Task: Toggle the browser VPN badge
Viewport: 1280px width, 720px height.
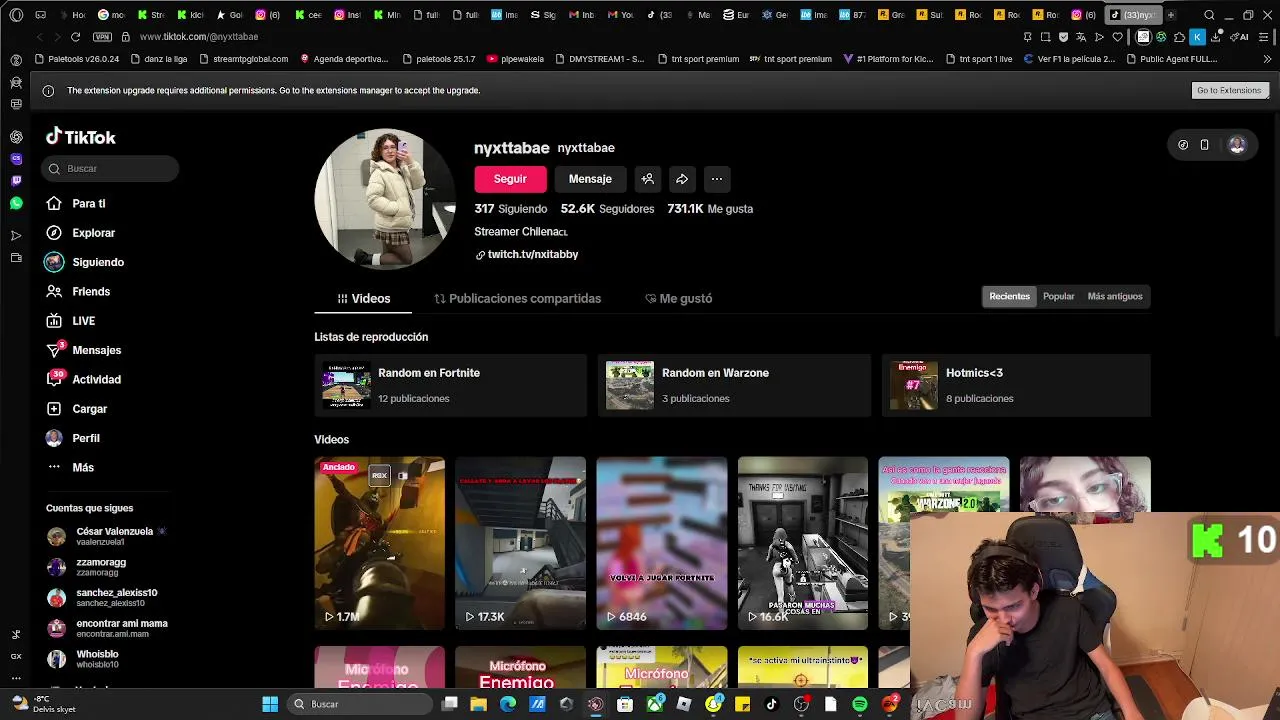Action: coord(102,37)
